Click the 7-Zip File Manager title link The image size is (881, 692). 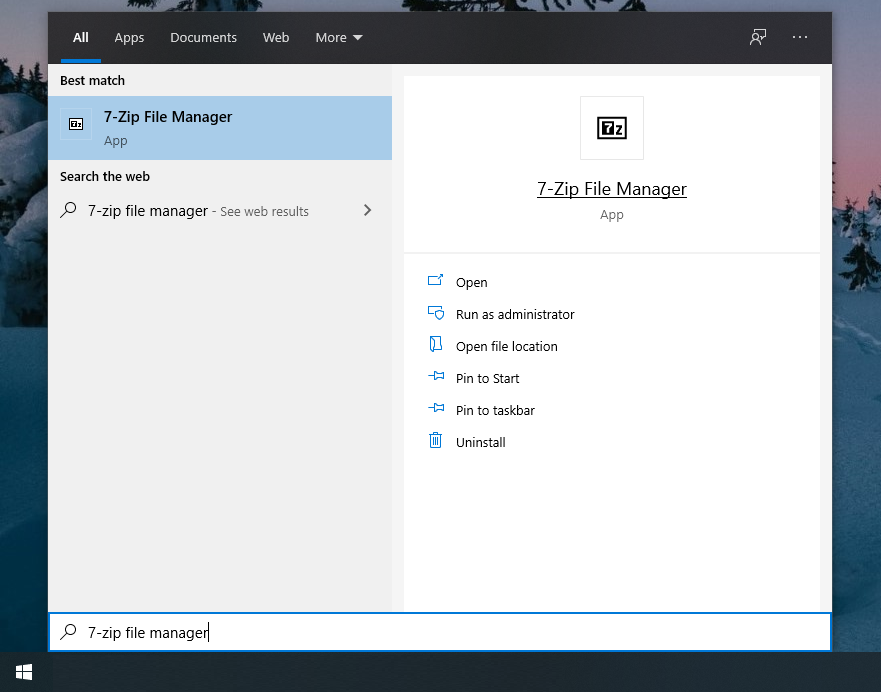pyautogui.click(x=611, y=189)
